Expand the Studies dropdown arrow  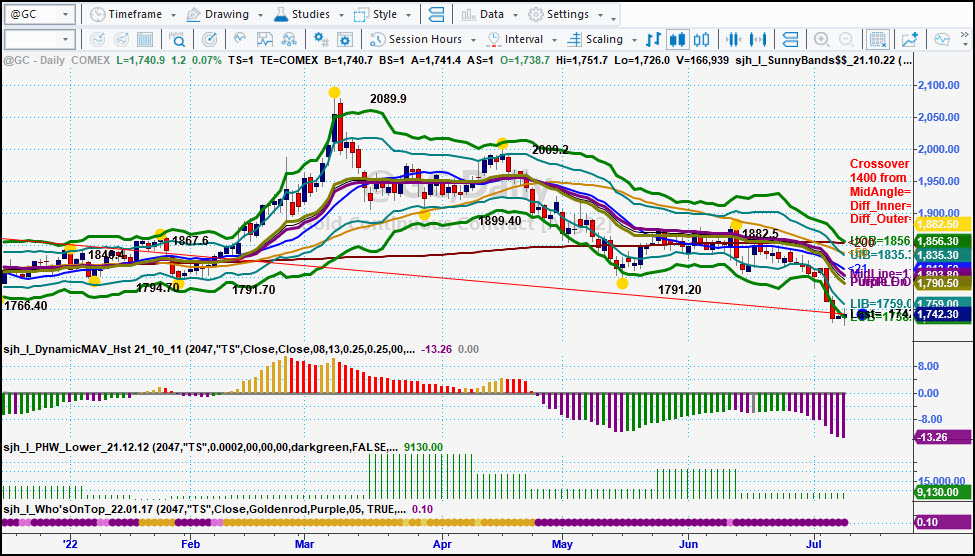click(x=343, y=16)
